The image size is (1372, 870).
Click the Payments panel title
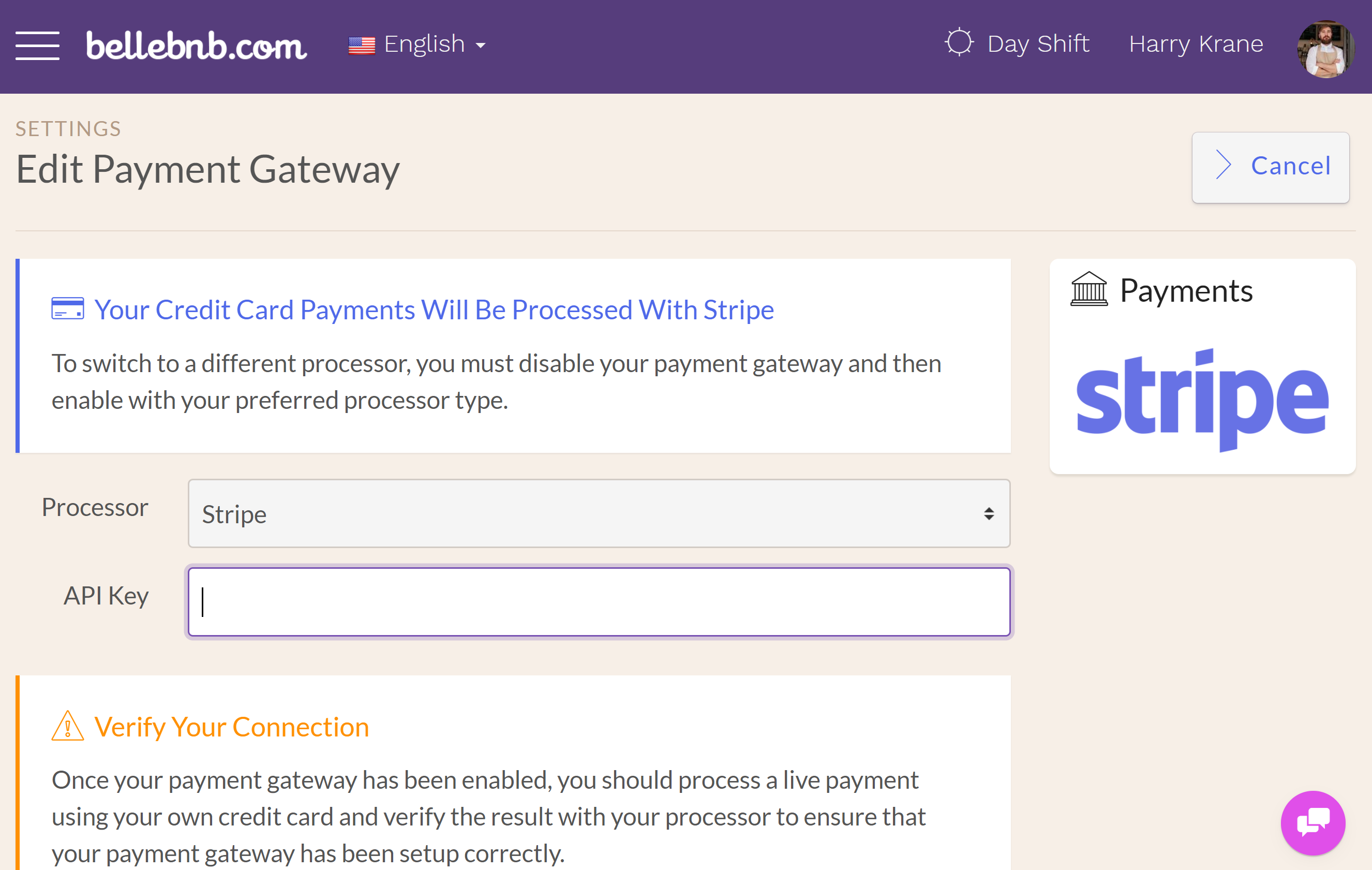tap(1186, 291)
